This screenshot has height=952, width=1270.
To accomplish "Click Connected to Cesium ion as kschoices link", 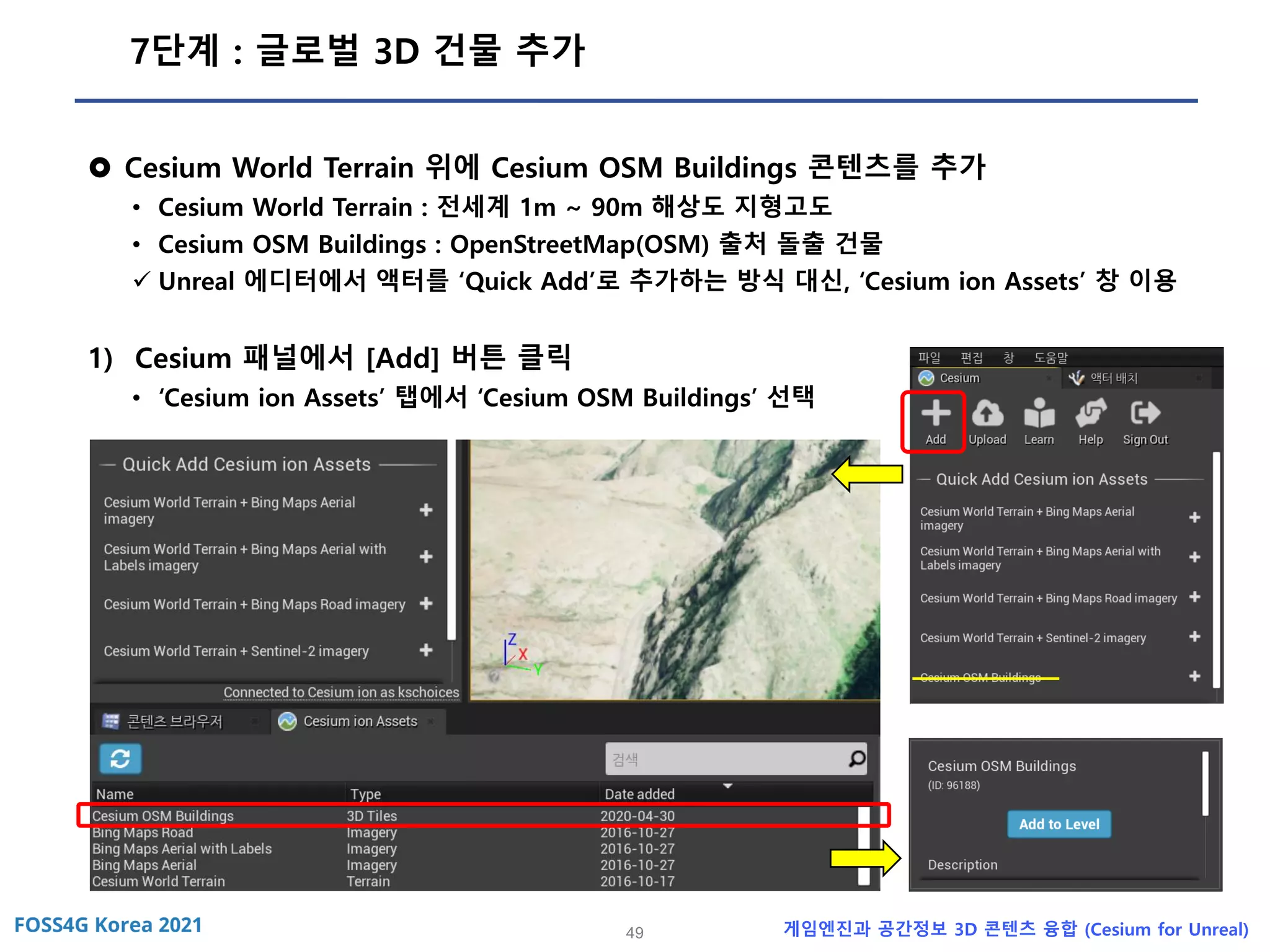I will click(341, 692).
